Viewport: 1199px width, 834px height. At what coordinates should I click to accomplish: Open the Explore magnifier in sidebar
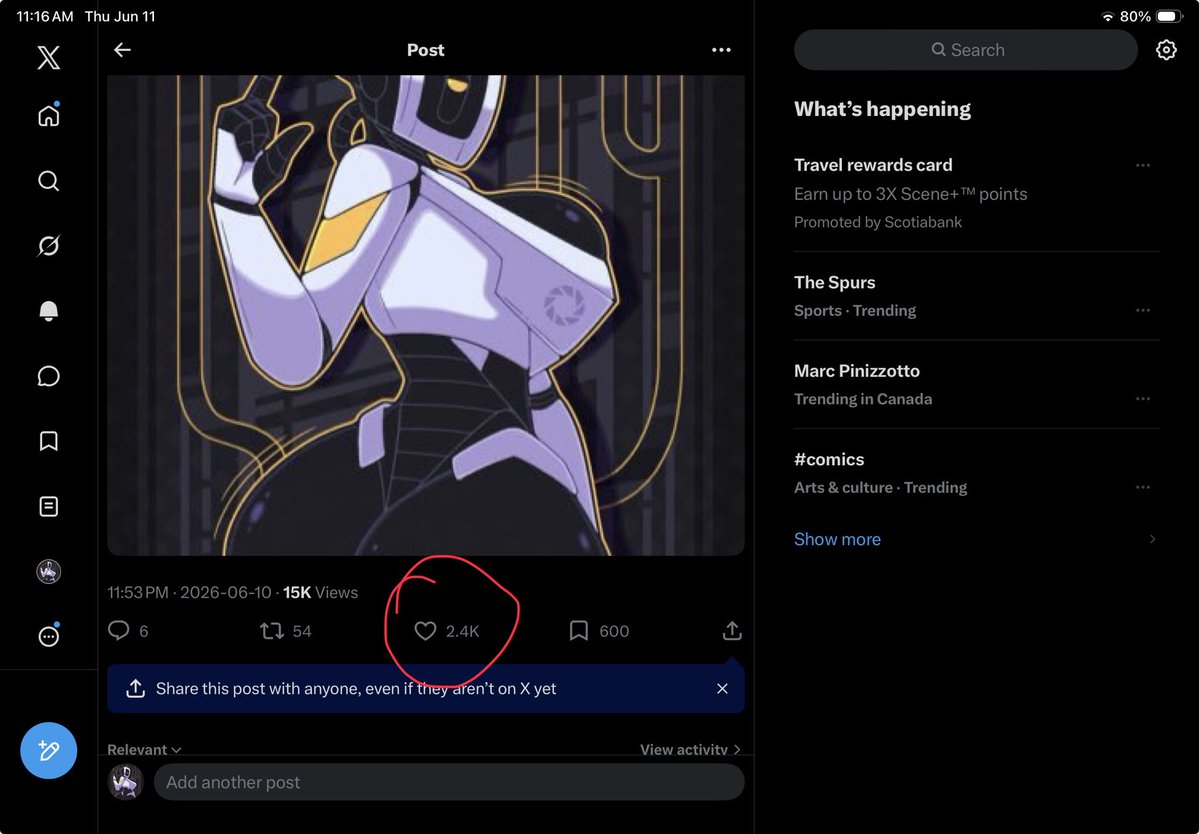[x=48, y=181]
